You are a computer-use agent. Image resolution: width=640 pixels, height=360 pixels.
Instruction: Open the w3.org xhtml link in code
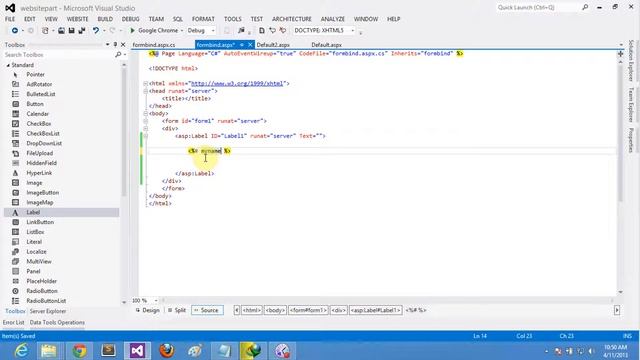[237, 84]
